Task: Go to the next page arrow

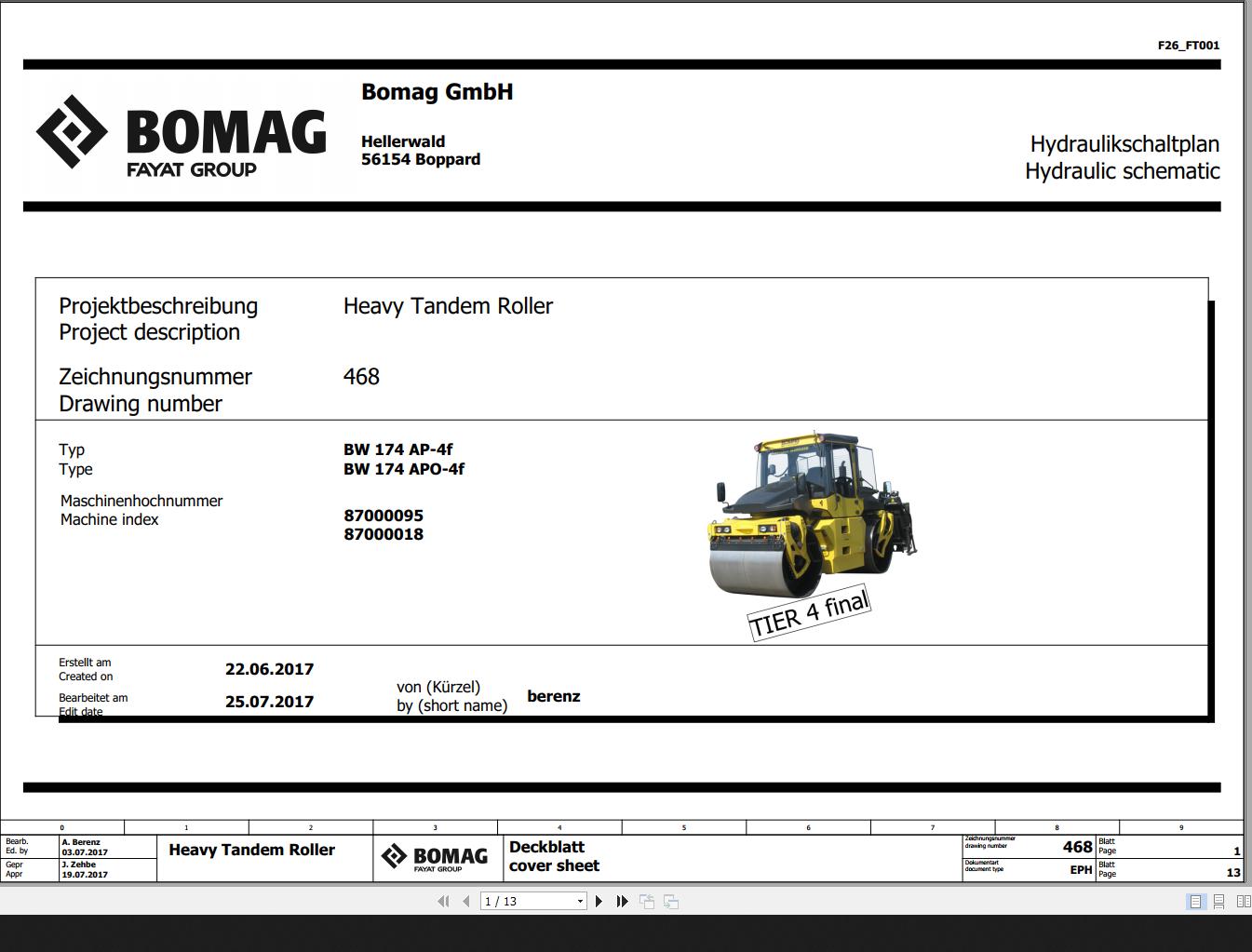Action: pos(599,901)
